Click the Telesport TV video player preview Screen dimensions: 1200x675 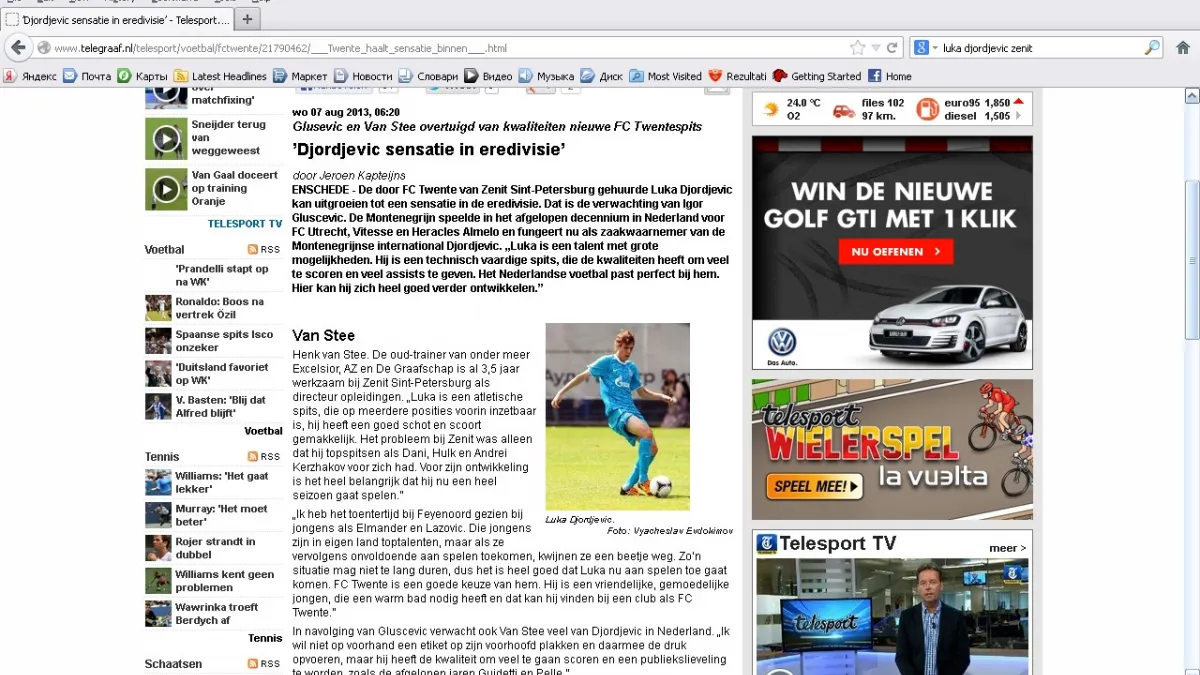tap(892, 617)
